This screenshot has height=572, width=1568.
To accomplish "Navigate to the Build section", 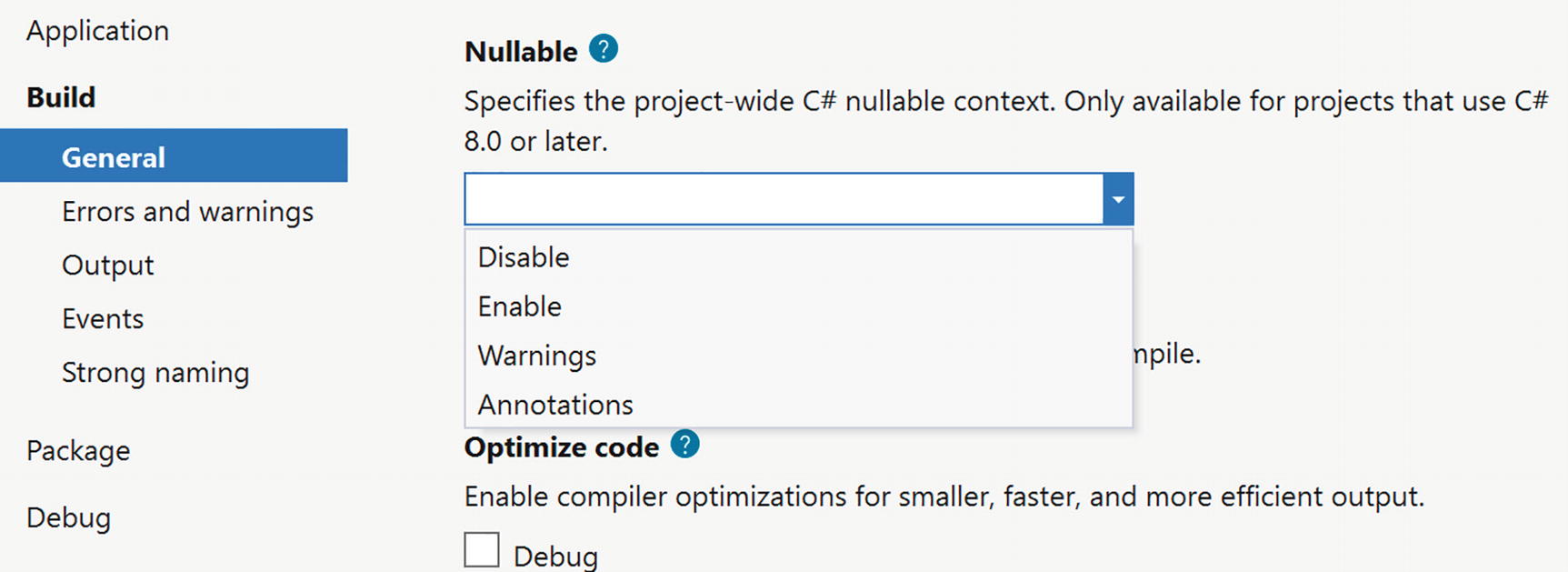I will 60,96.
